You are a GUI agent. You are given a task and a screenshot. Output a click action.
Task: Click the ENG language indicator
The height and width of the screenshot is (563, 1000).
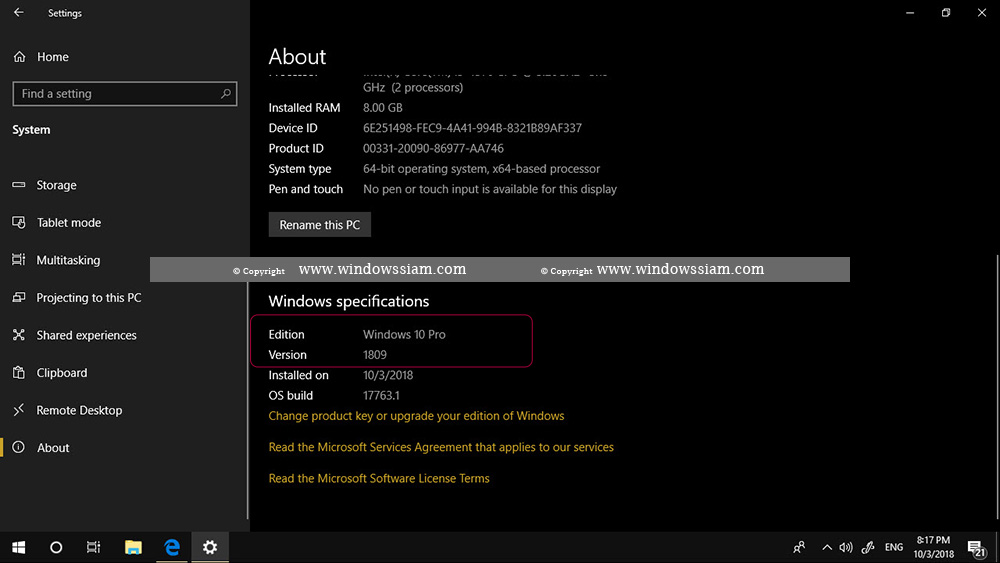pos(894,547)
